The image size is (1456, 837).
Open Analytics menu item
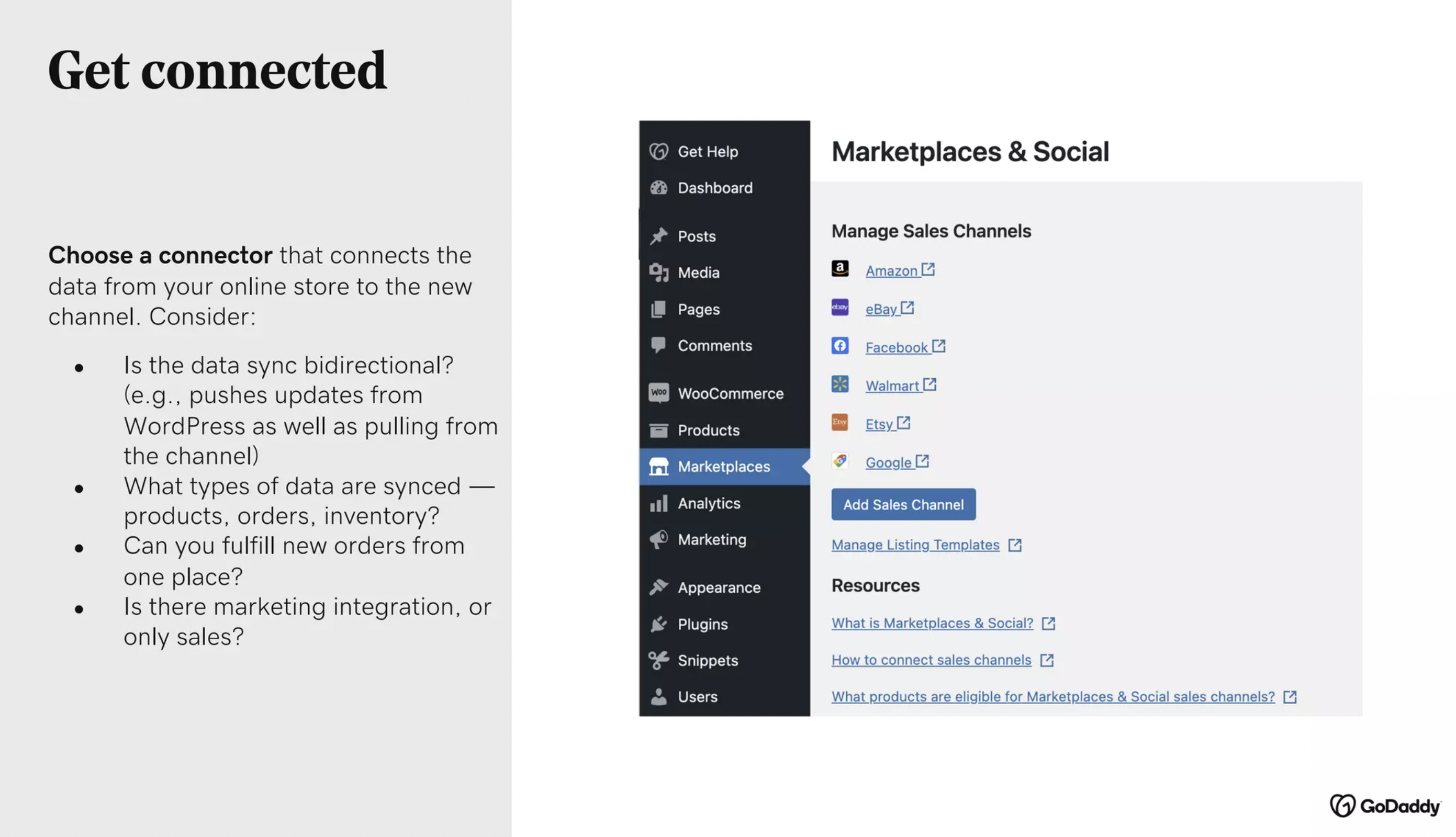[724, 503]
